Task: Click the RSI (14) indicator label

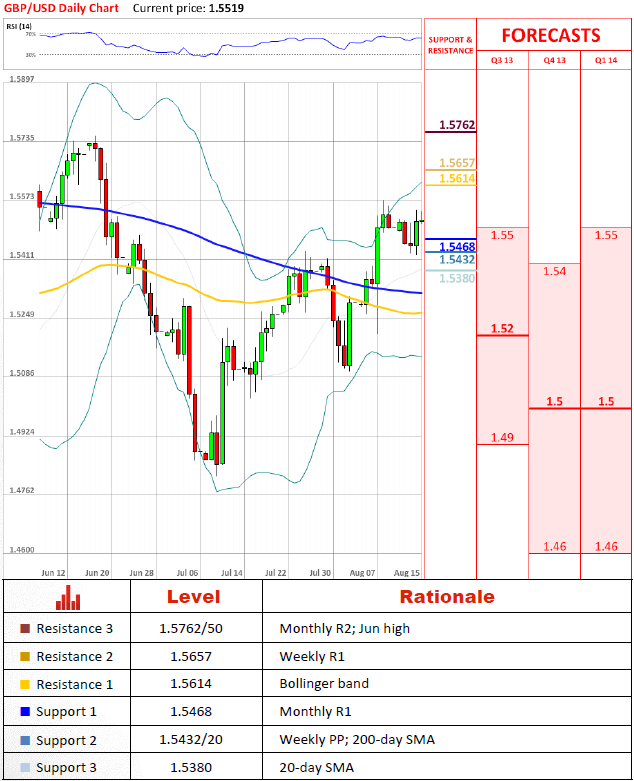Action: click(x=20, y=25)
